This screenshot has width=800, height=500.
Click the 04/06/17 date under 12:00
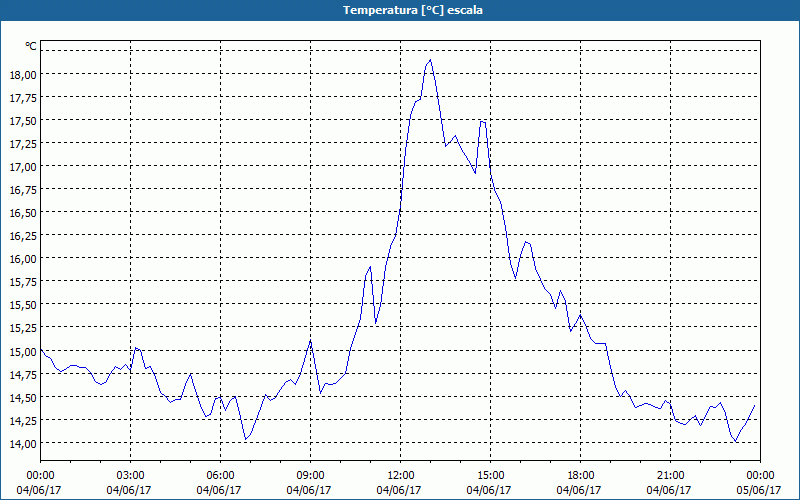coord(401,490)
